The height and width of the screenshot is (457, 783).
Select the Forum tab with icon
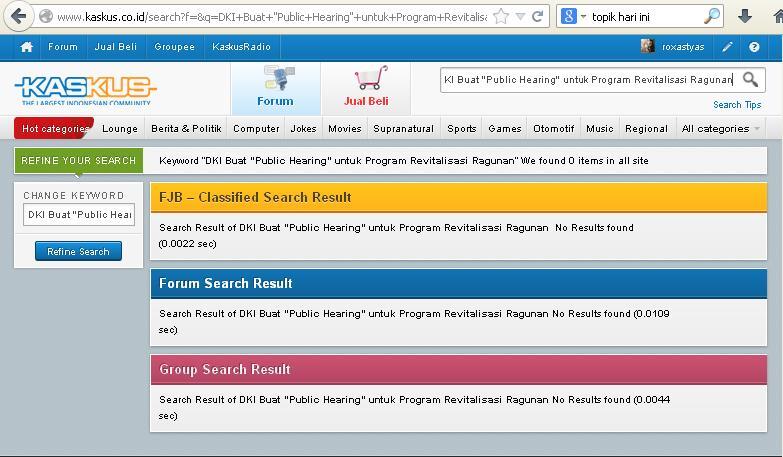(x=276, y=88)
